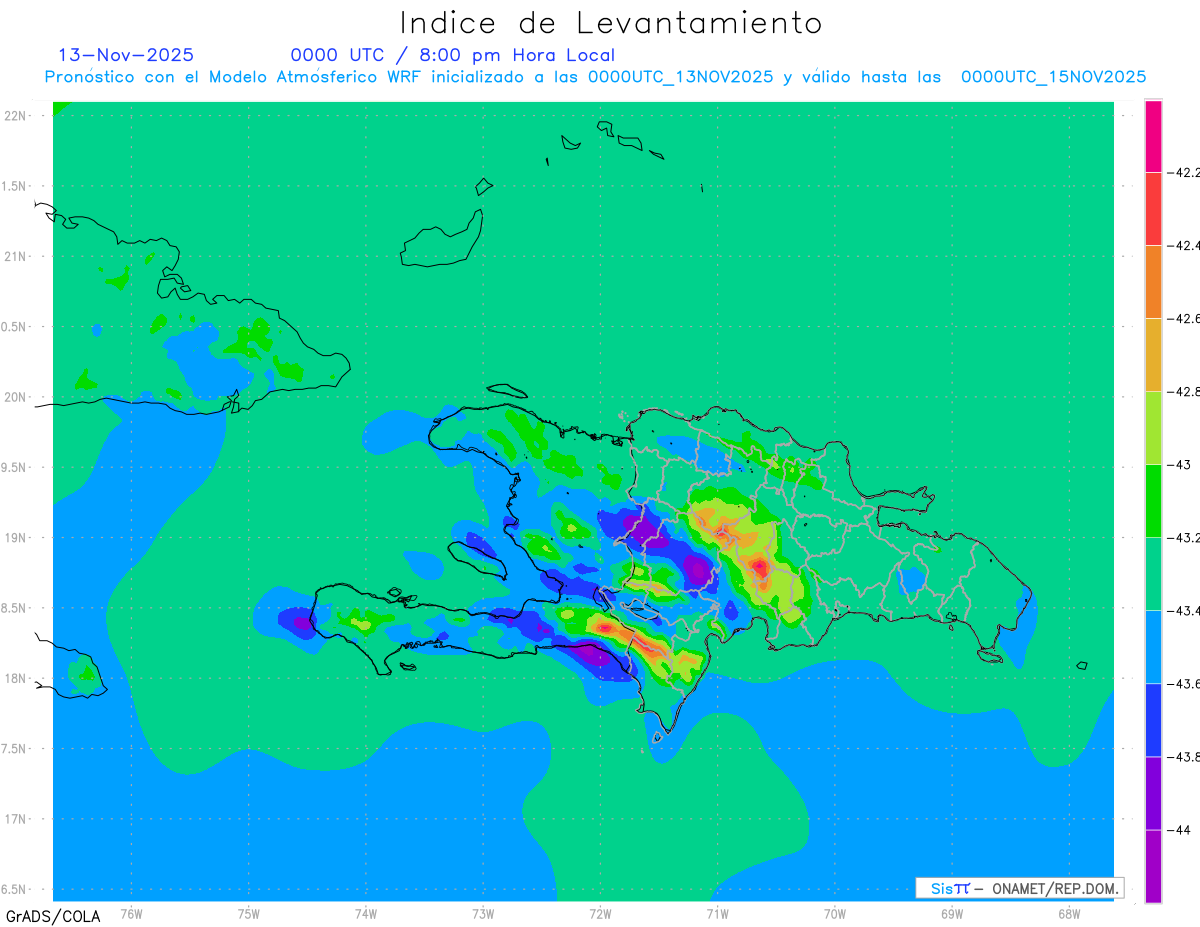Pick the magenta swatch atop the legend

click(x=1153, y=136)
